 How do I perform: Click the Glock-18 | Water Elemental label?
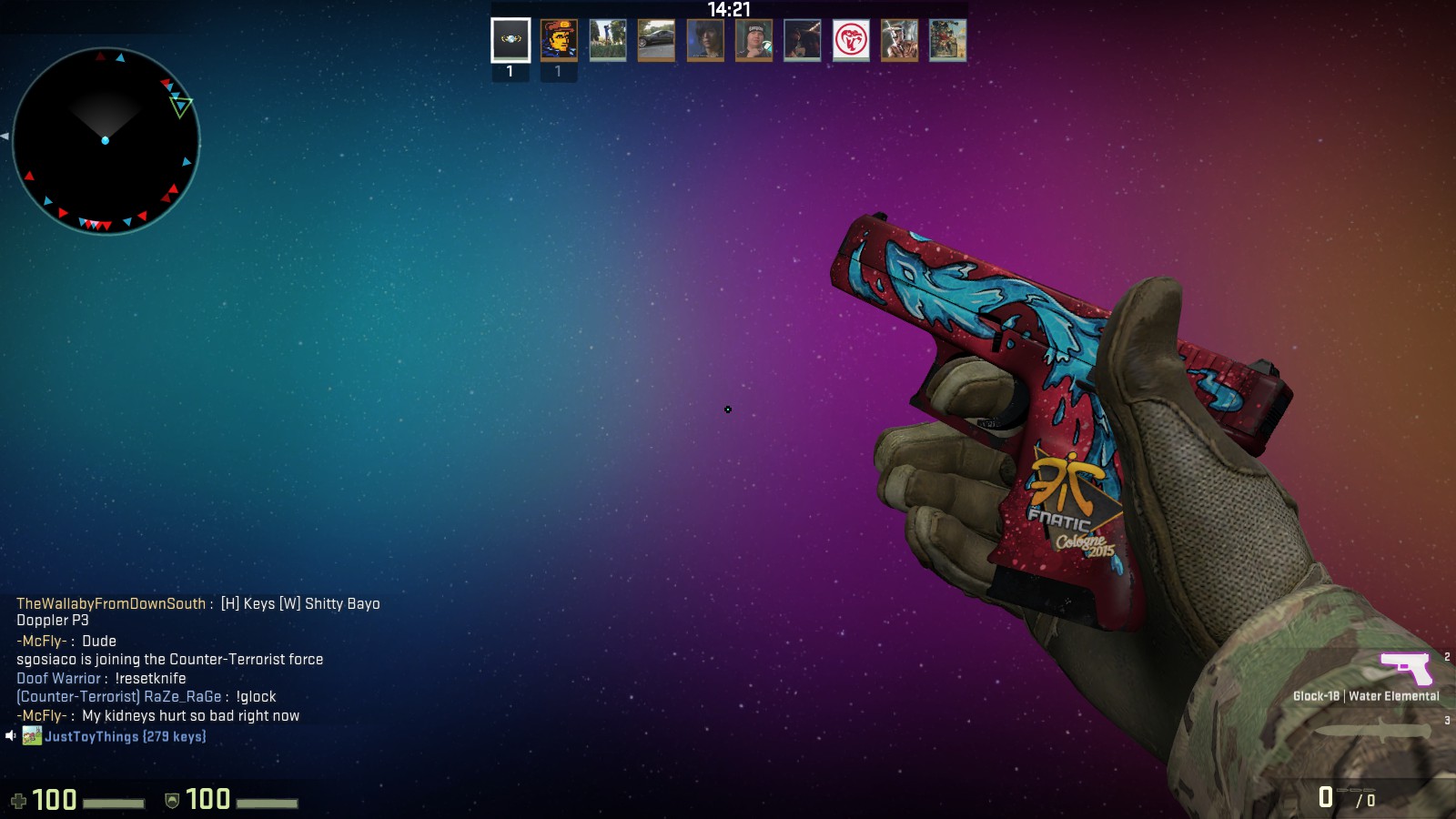coord(1366,696)
